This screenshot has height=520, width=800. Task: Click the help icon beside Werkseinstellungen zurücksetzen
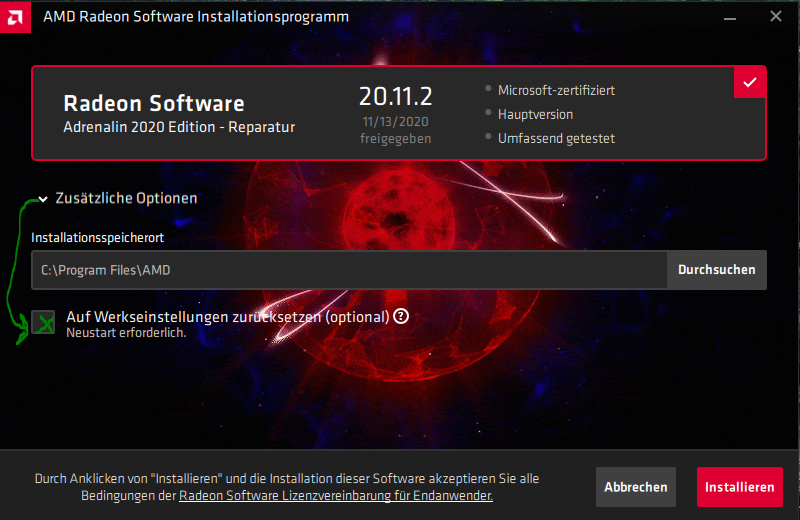(401, 316)
